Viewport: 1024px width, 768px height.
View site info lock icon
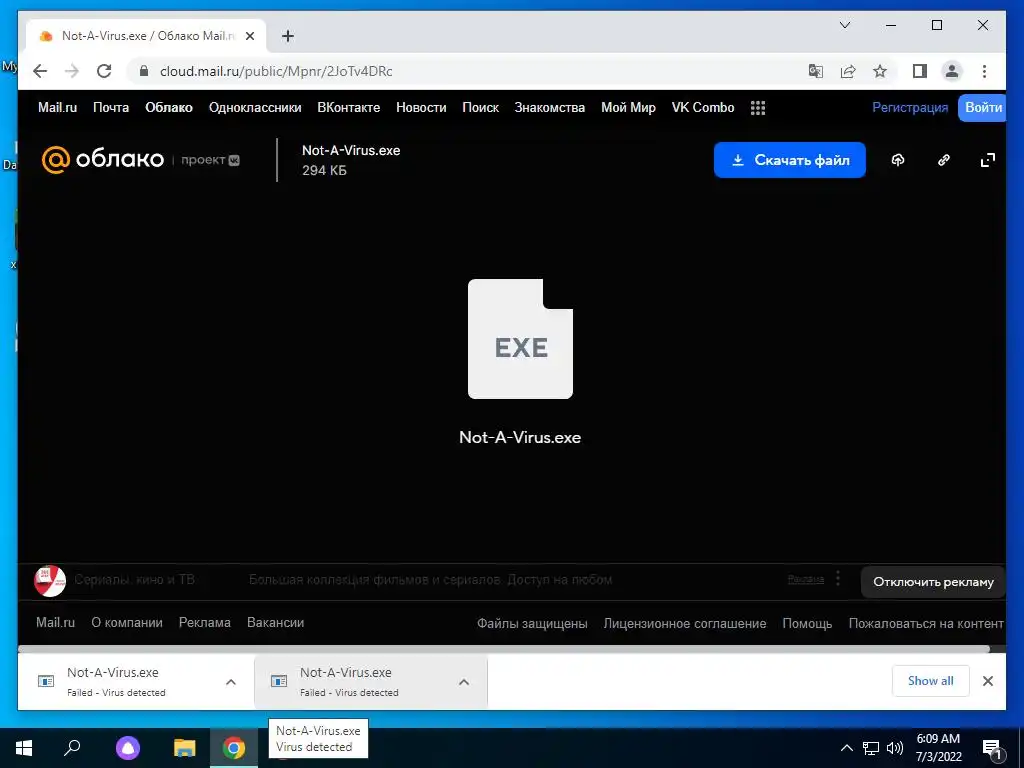[144, 71]
